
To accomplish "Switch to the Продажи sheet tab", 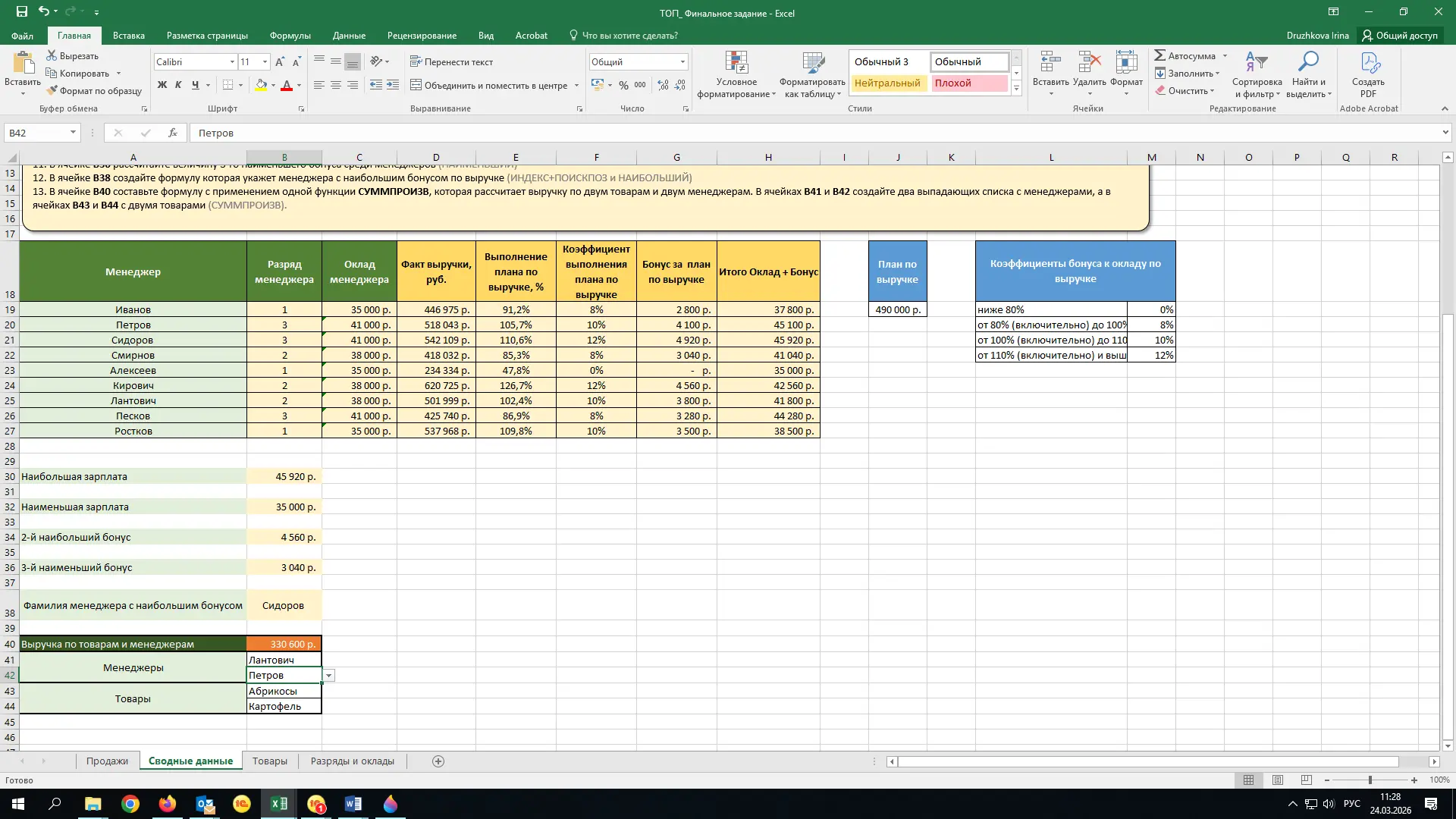I will point(107,761).
